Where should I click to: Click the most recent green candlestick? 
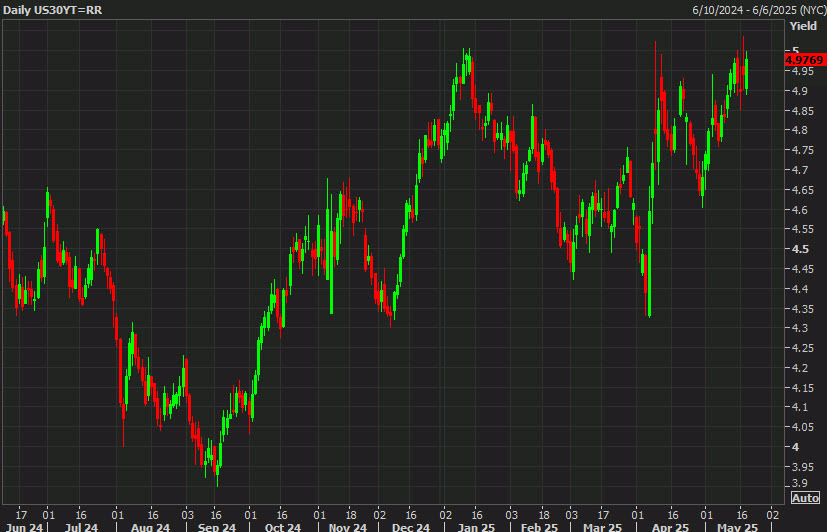tap(746, 73)
